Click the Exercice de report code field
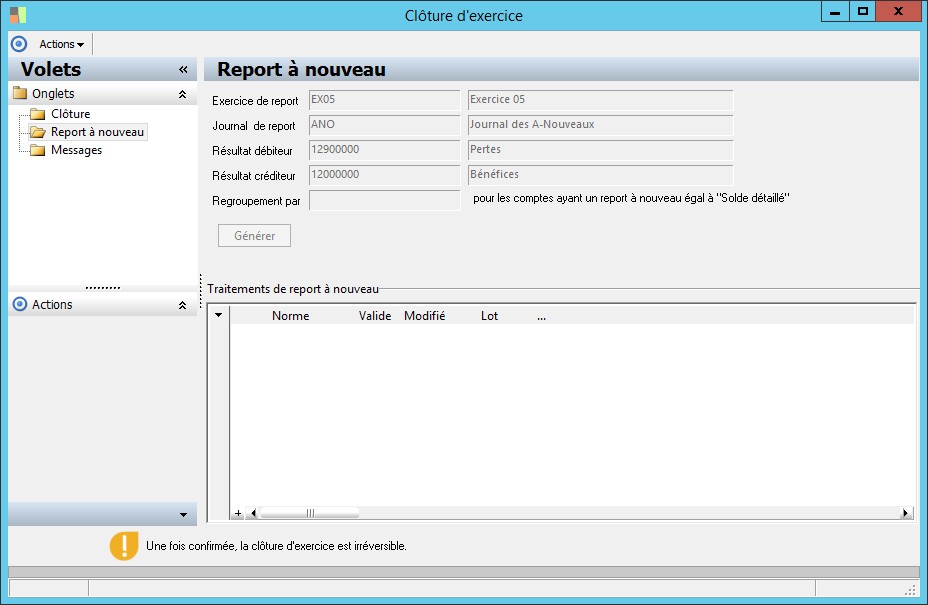Screen dimensions: 928x605 click(384, 100)
